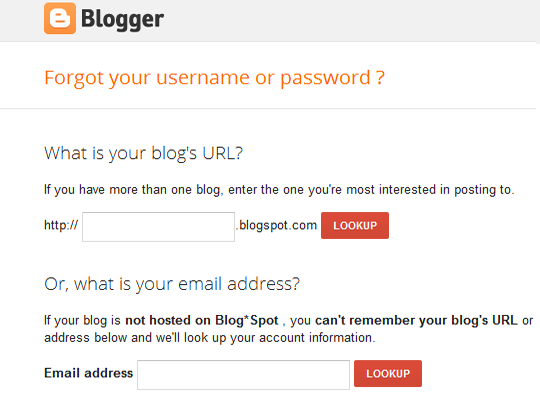Screen dimensions: 540x397
Task: Click the orange Blogger logo icon
Action: pyautogui.click(x=60, y=18)
